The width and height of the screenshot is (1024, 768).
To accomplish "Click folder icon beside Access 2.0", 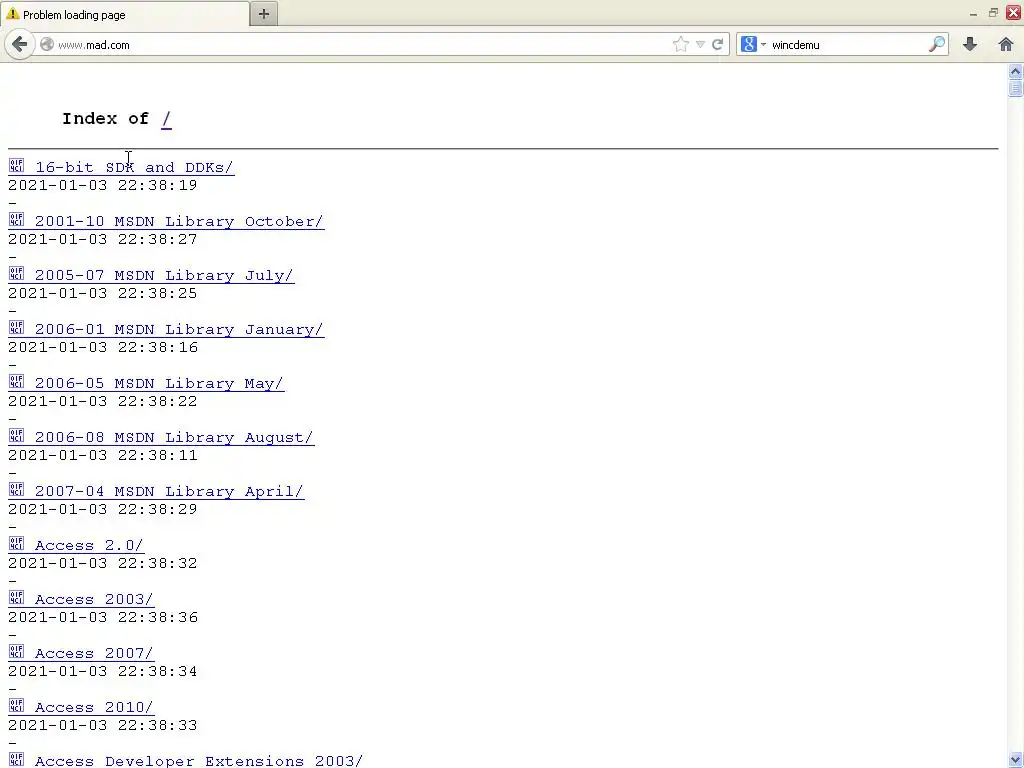I will 16,543.
